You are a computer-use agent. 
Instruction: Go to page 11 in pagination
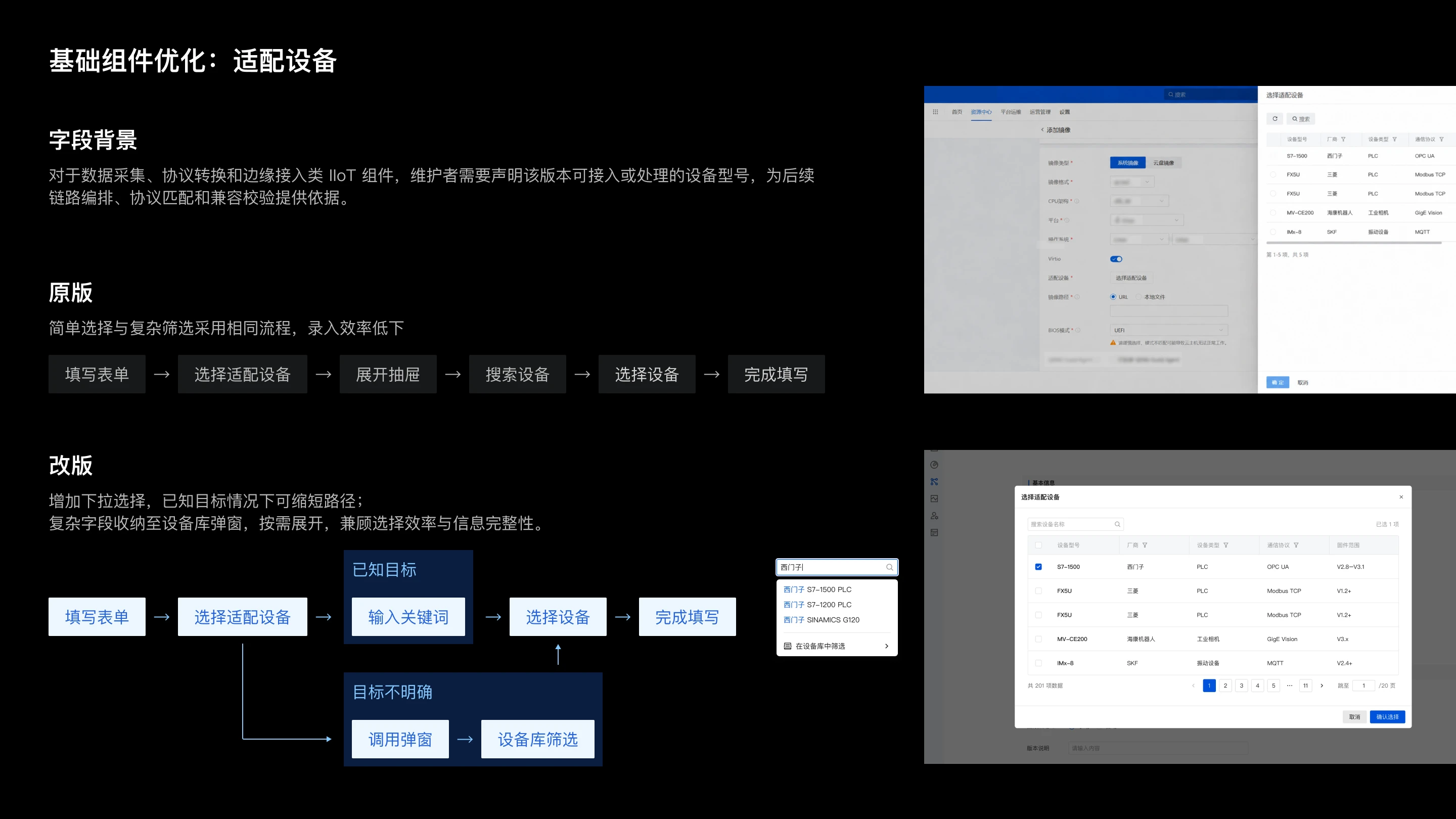(x=1306, y=686)
